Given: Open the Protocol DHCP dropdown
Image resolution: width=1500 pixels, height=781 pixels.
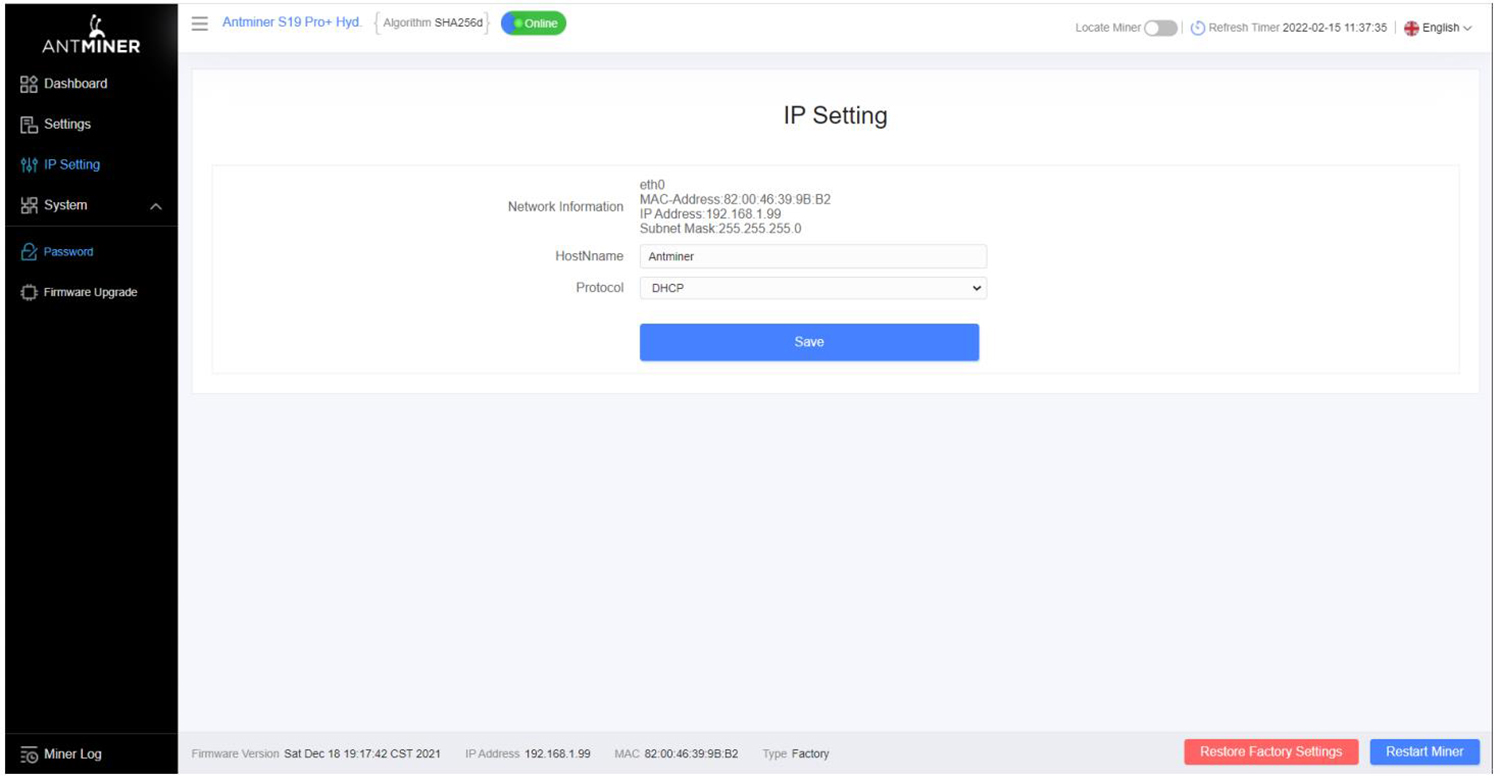Looking at the screenshot, I should click(x=812, y=288).
